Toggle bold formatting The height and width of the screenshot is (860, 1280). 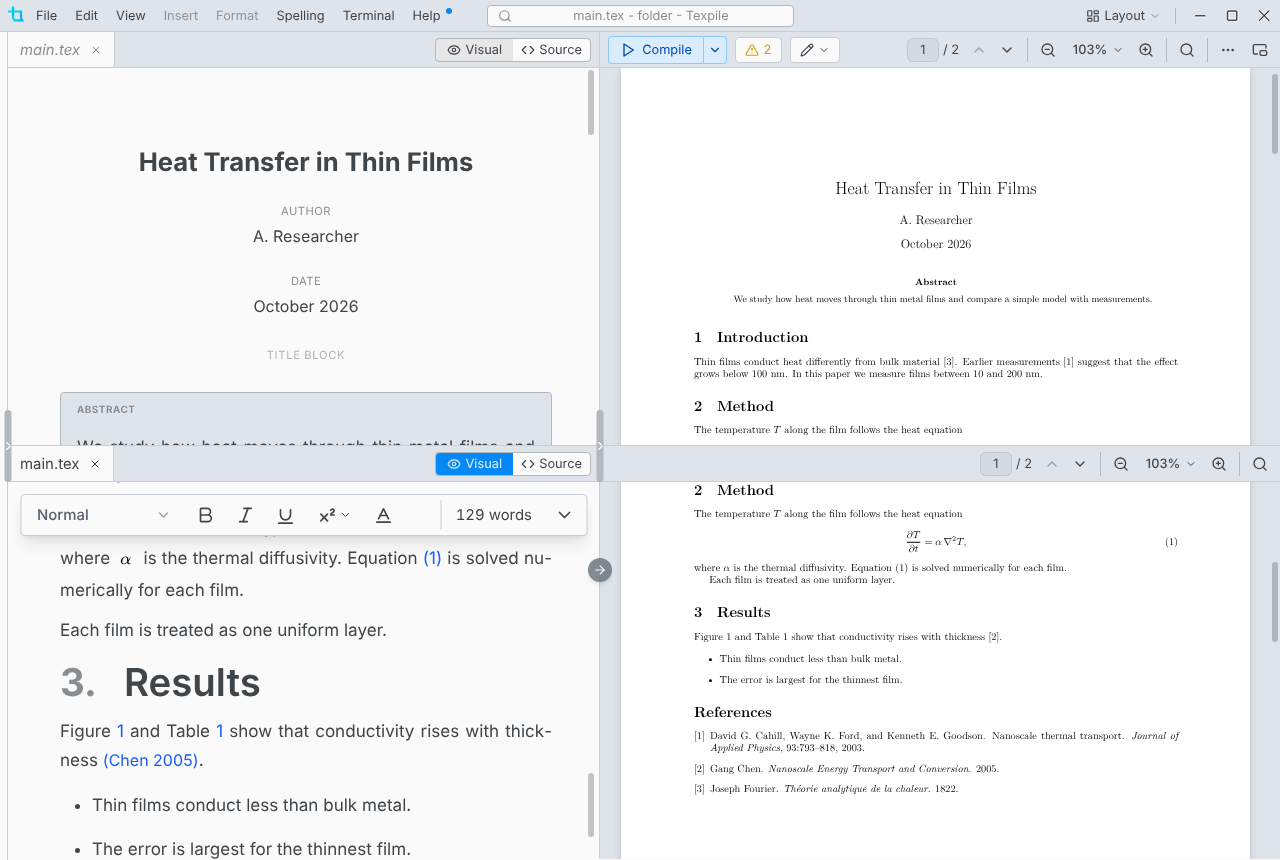pos(206,515)
